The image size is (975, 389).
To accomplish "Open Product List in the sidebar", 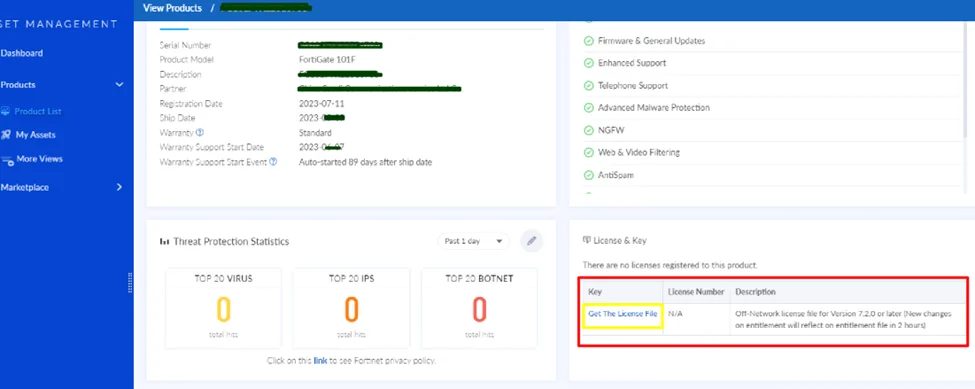I will click(38, 111).
